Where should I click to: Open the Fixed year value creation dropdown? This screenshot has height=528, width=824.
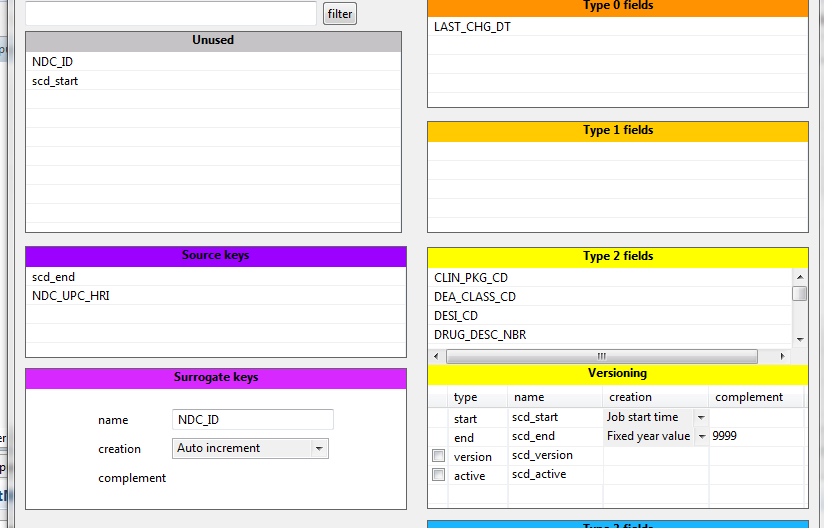click(x=702, y=436)
